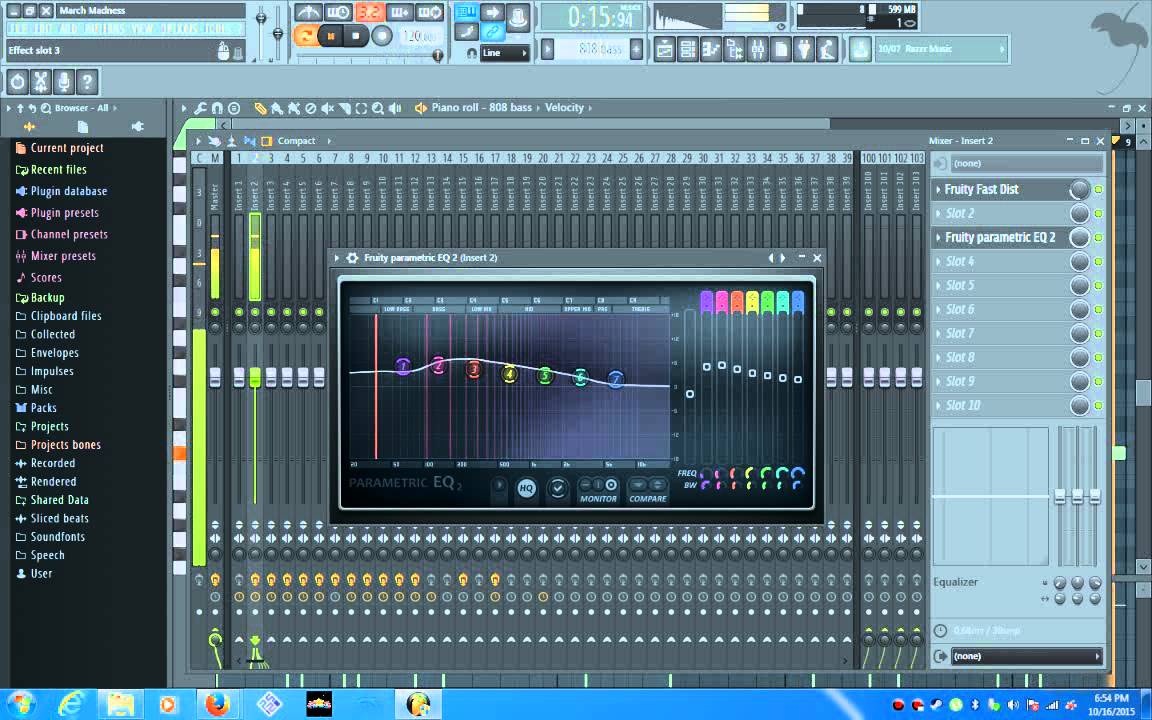This screenshot has width=1152, height=720.
Task: Click the COMPARE button in the EQ
Action: click(647, 491)
